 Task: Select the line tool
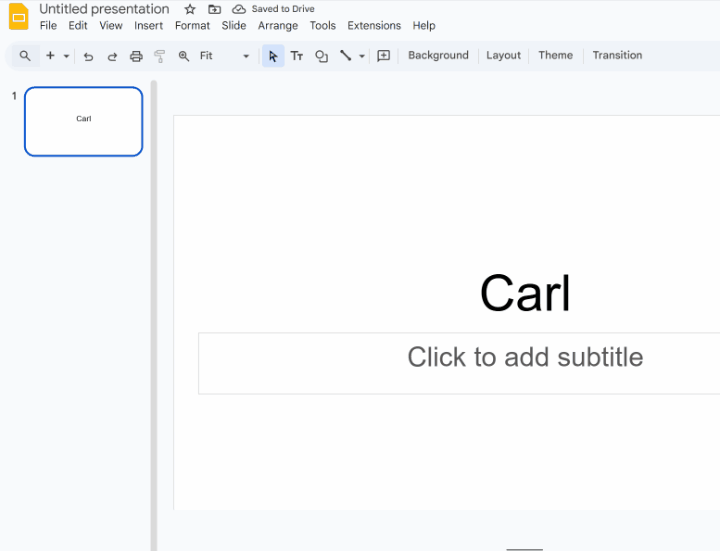pyautogui.click(x=345, y=56)
